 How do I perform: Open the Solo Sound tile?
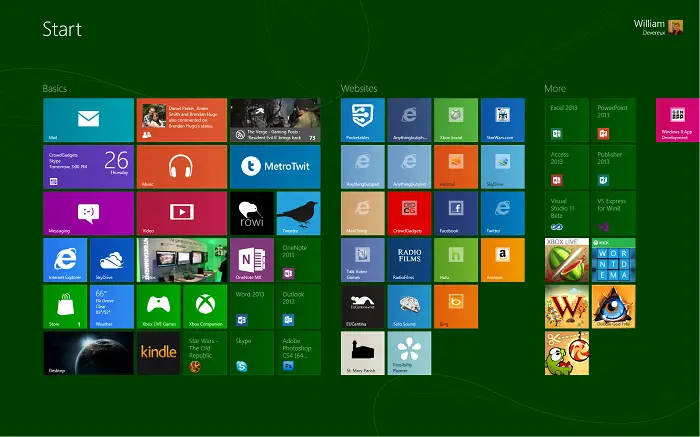tap(409, 307)
